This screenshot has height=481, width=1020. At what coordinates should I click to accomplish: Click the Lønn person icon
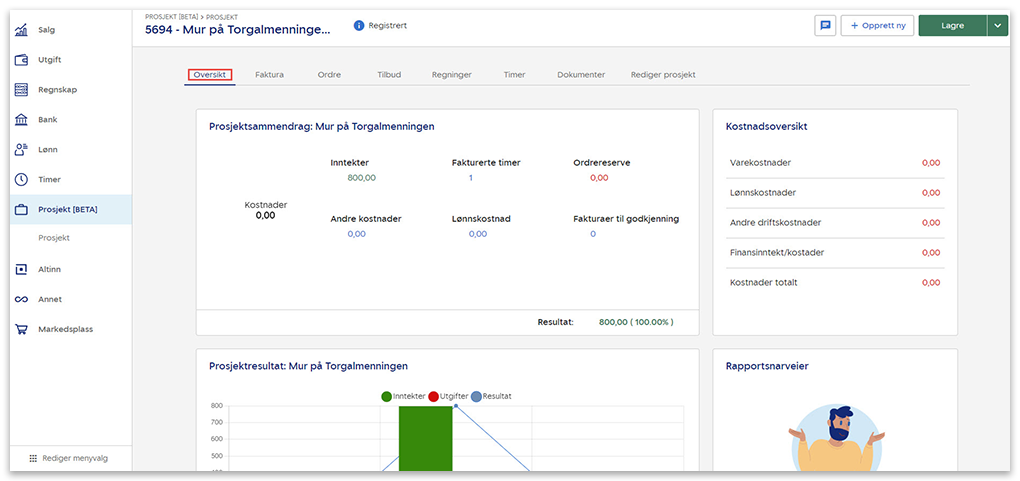[21, 150]
